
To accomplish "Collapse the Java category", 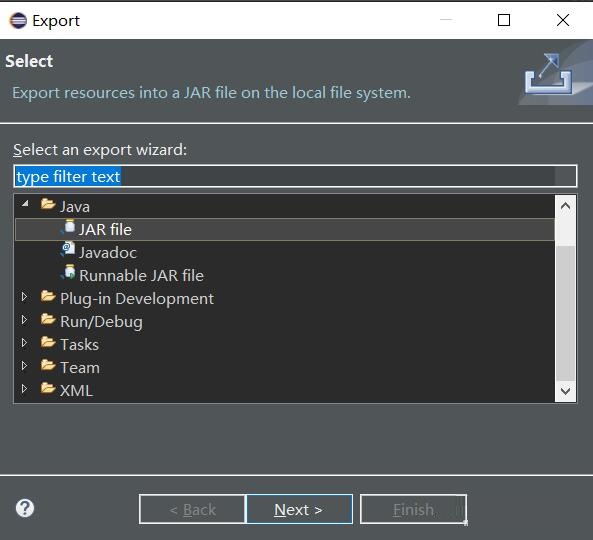I will 25,204.
